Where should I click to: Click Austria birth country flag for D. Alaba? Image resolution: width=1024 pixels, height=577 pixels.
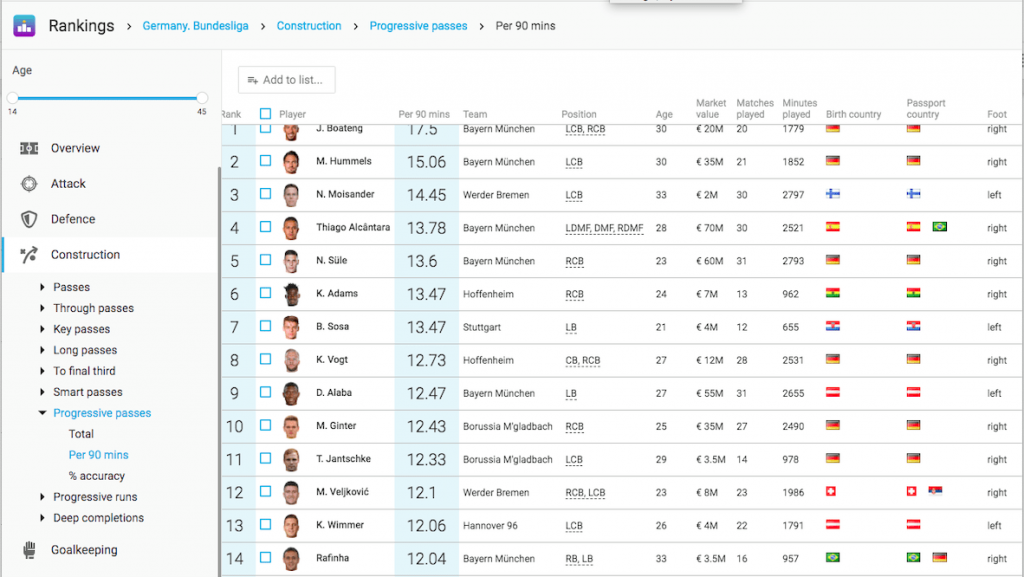pos(833,392)
